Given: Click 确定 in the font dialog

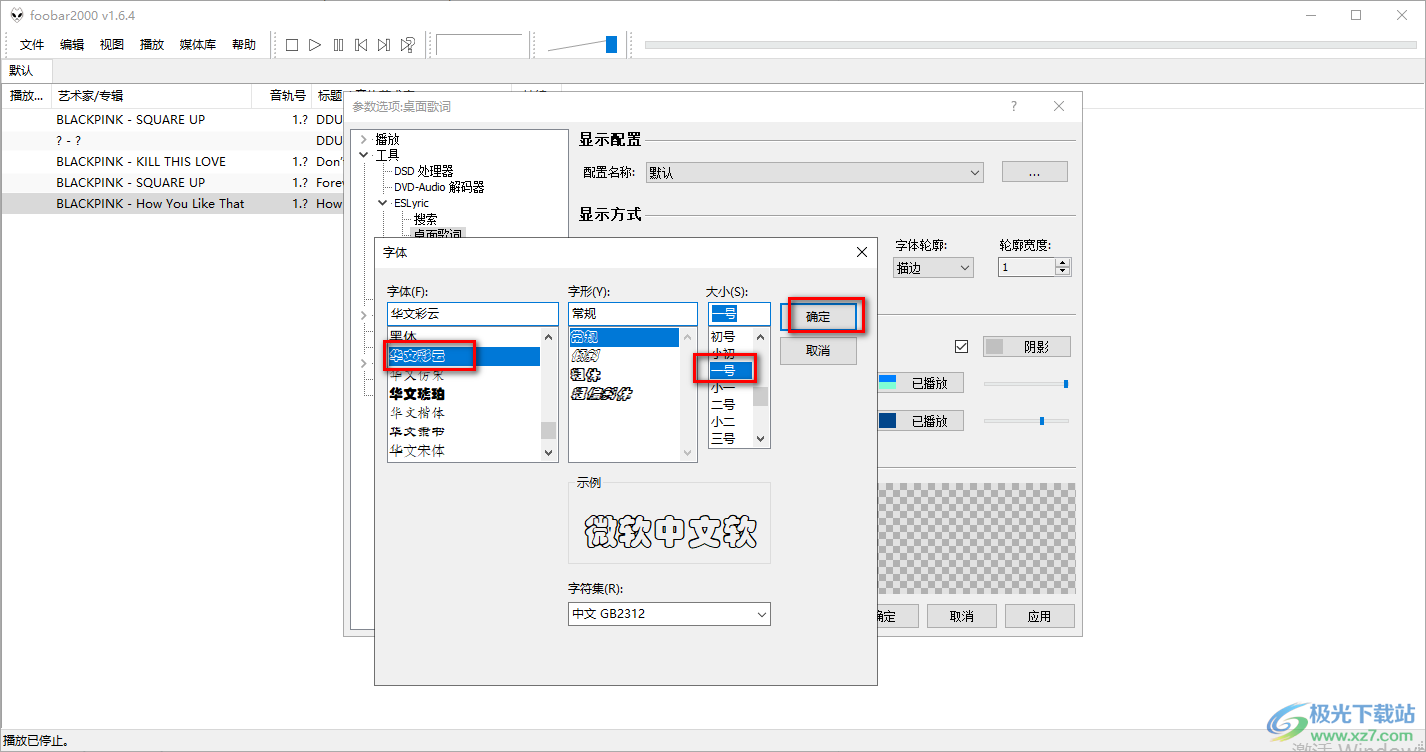Looking at the screenshot, I should (x=818, y=317).
